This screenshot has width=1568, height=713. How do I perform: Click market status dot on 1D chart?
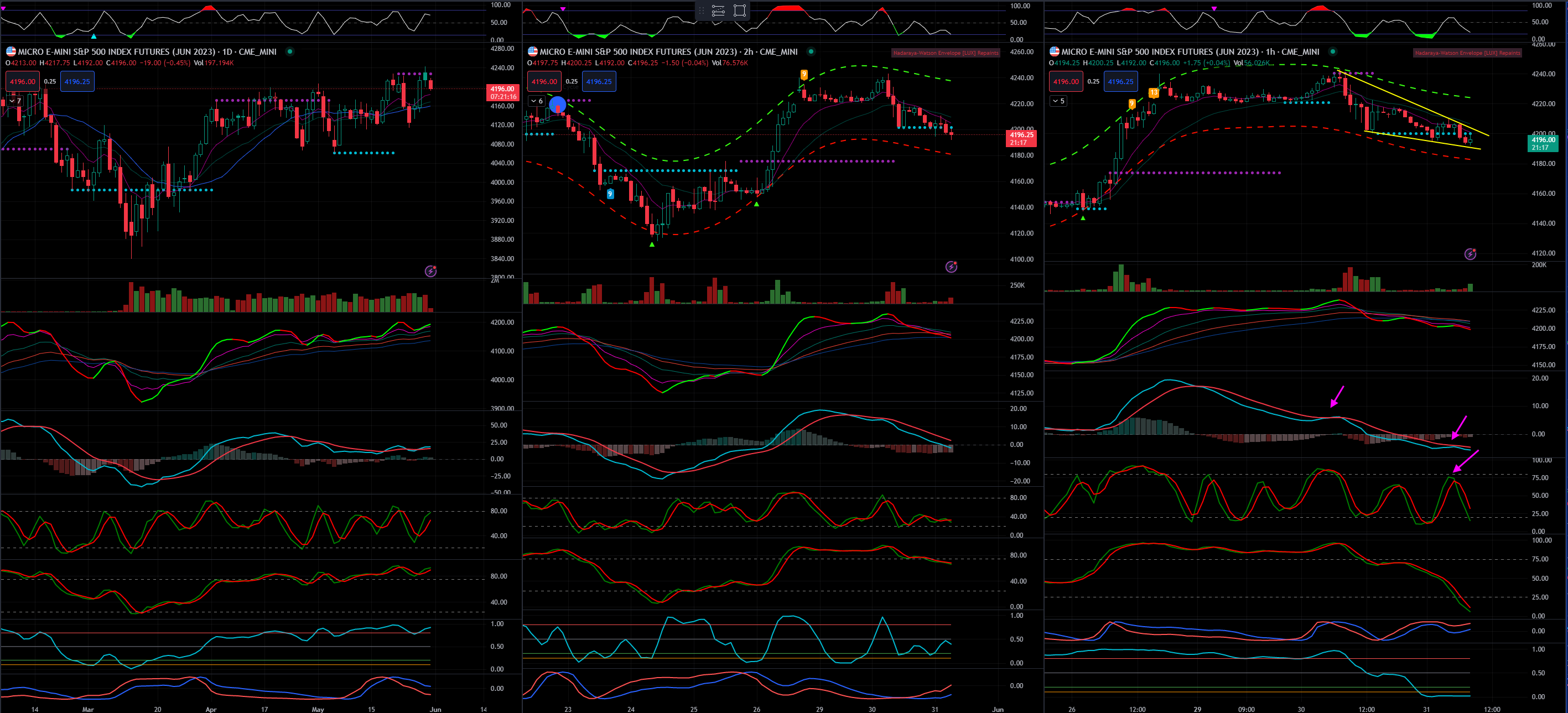(290, 51)
